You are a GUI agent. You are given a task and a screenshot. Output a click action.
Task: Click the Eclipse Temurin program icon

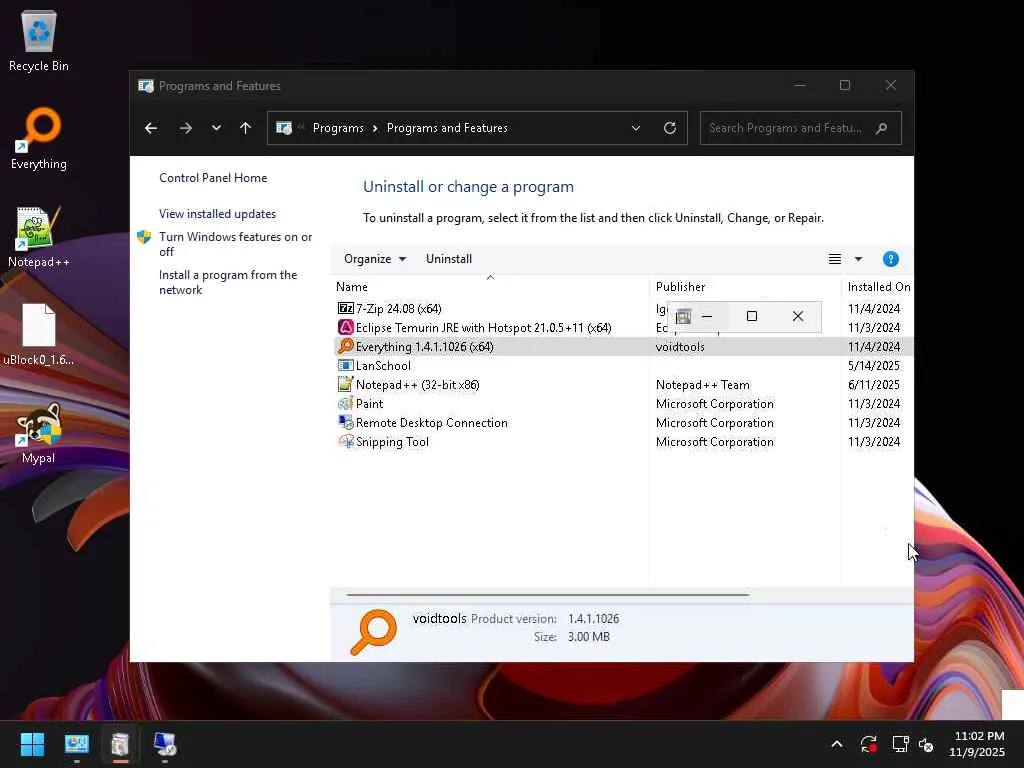coord(345,327)
